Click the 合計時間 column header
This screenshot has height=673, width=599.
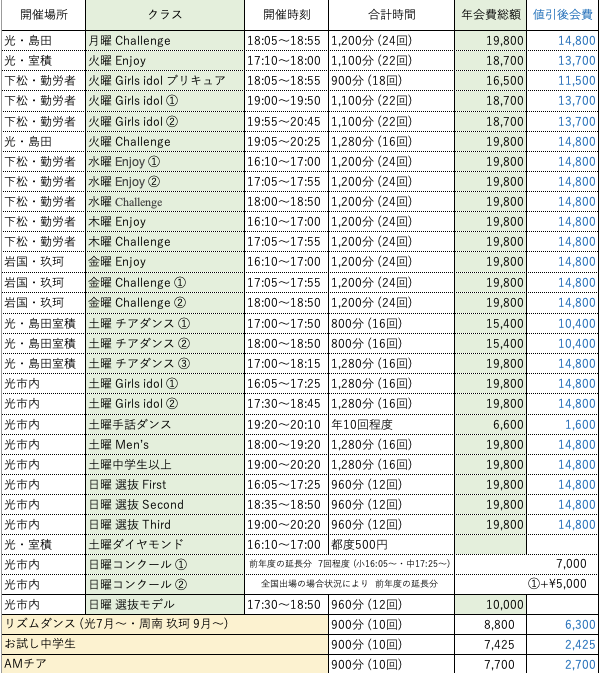391,15
